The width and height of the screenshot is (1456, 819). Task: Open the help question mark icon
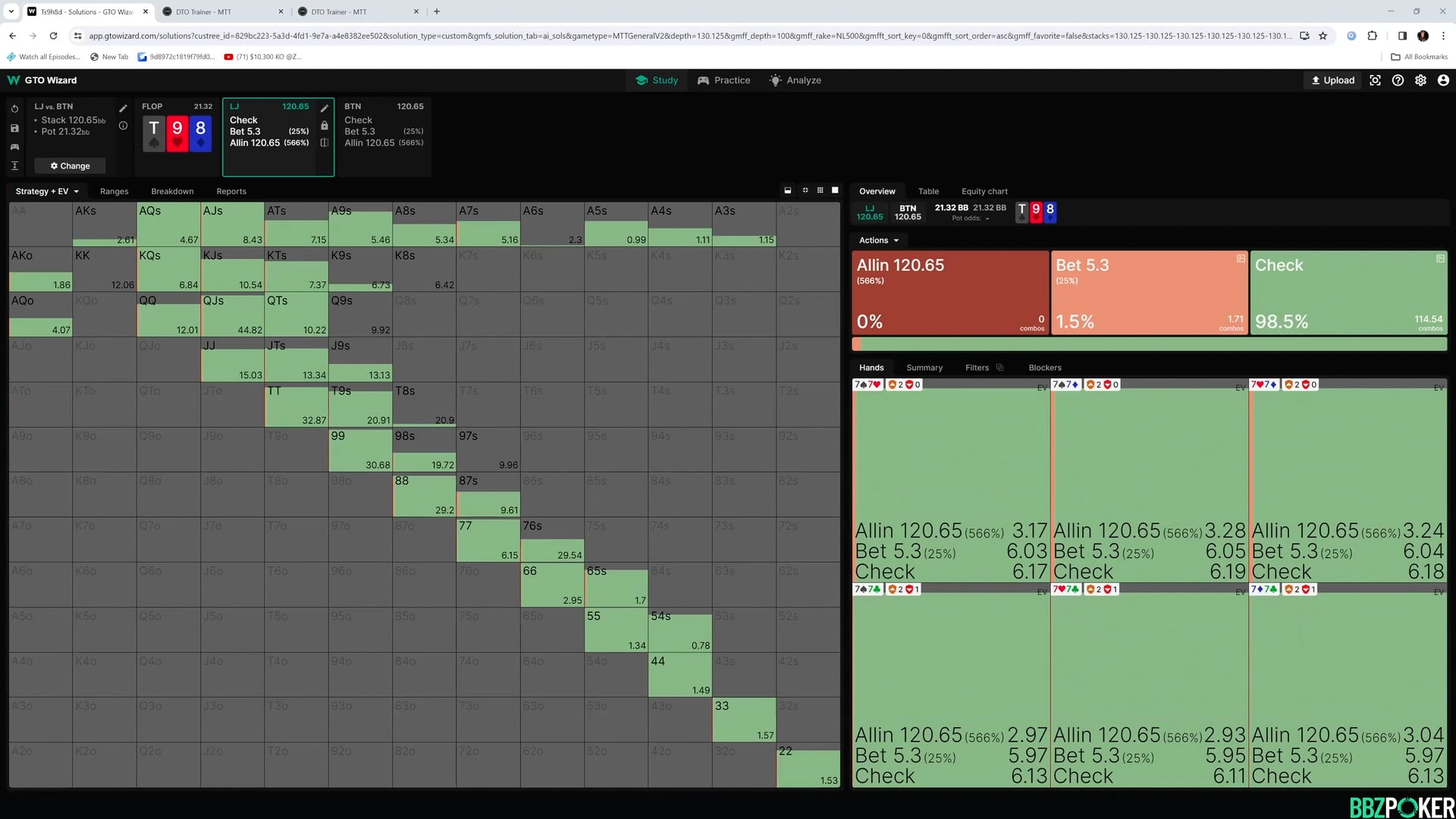tap(1398, 80)
